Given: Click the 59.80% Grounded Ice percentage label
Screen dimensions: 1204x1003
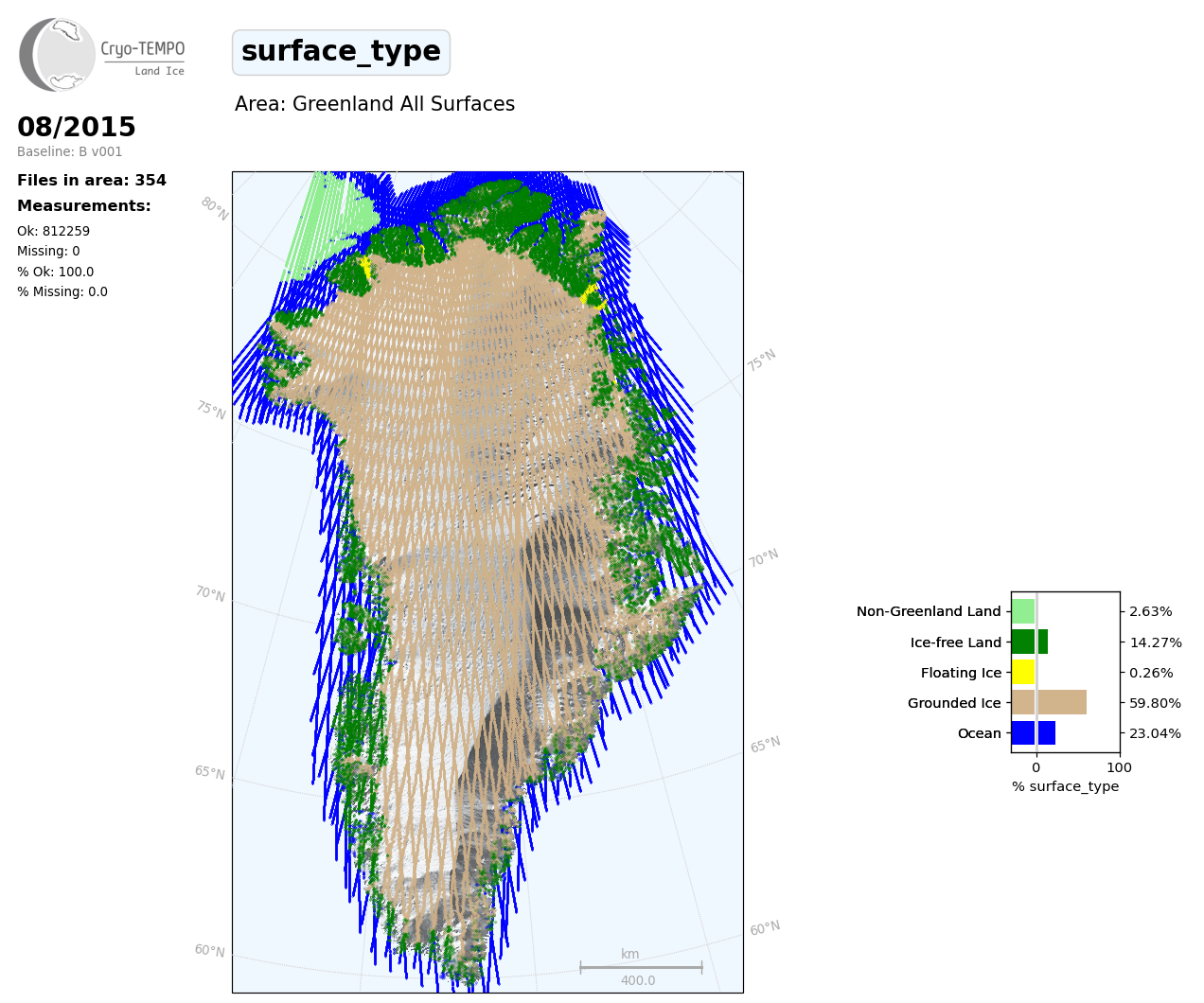Looking at the screenshot, I should pos(1155,703).
